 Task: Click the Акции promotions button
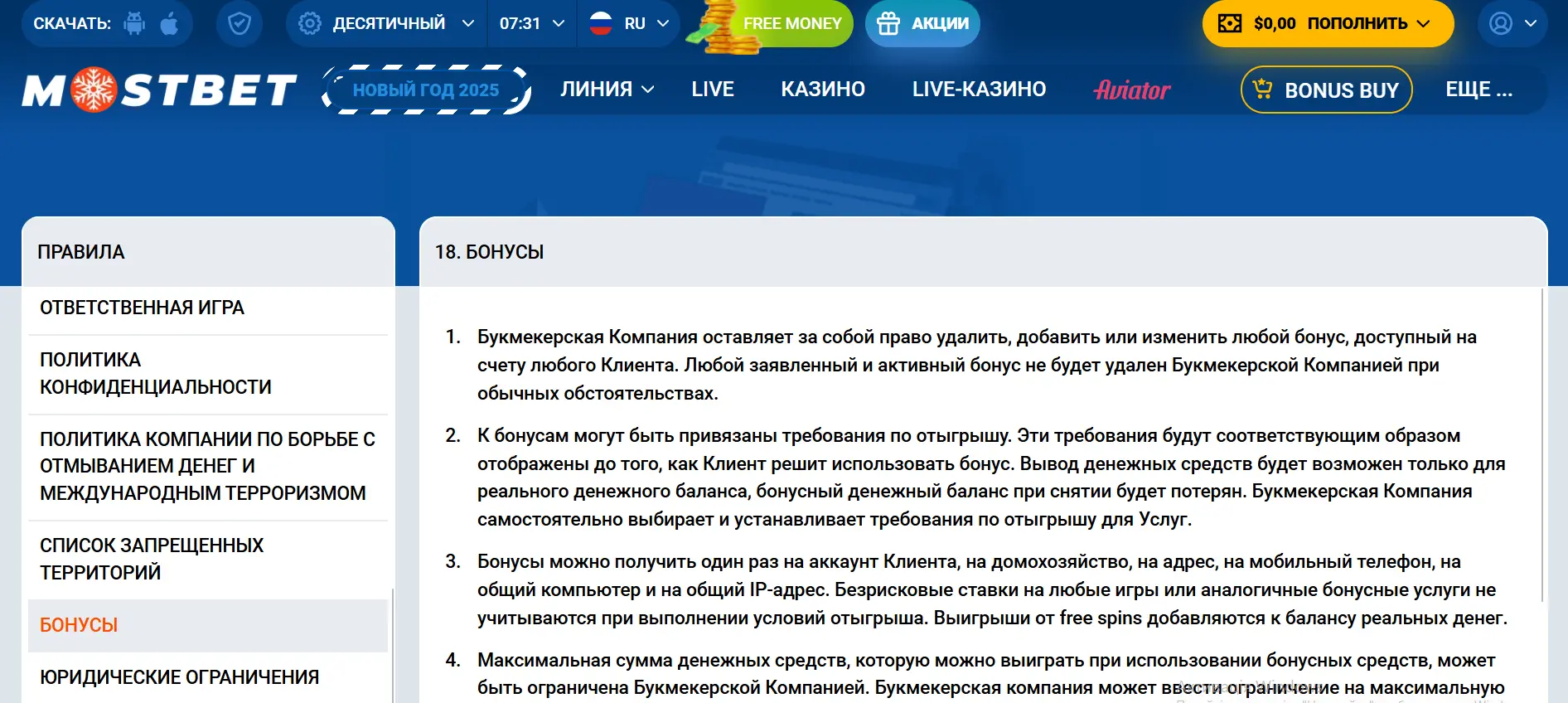pyautogui.click(x=922, y=23)
